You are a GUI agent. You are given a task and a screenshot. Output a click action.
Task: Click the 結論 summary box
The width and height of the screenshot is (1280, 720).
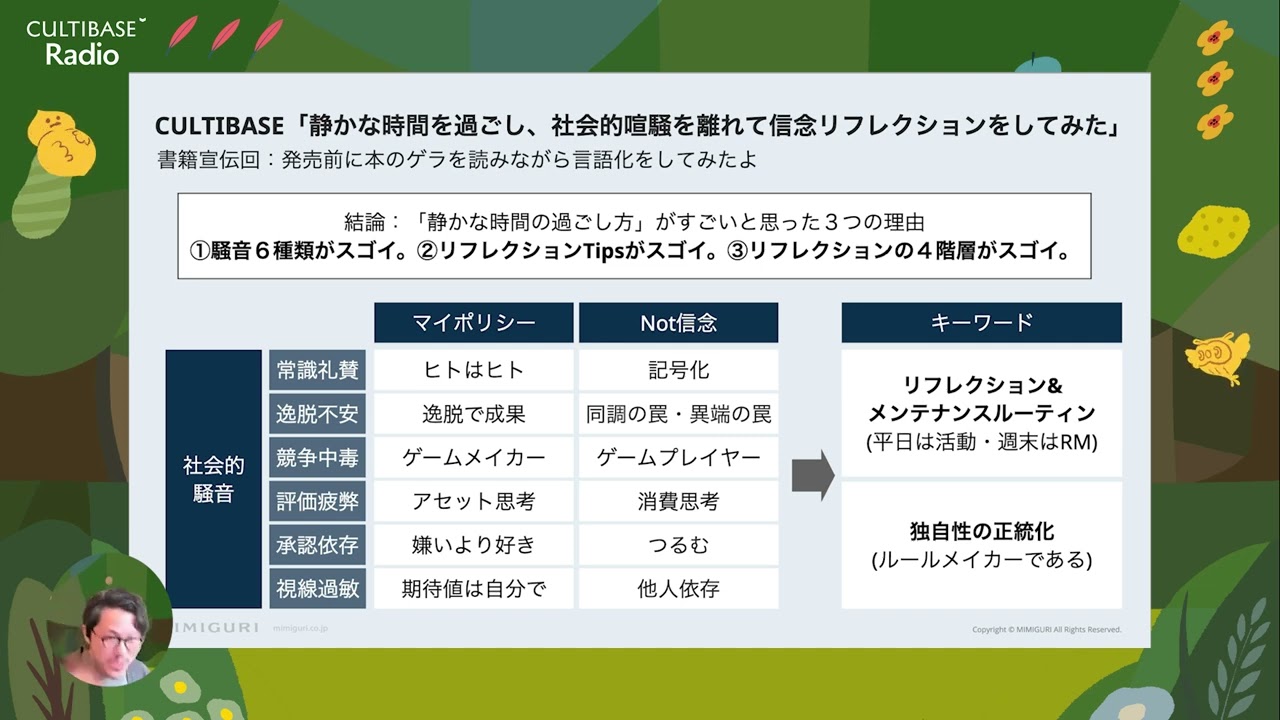634,236
